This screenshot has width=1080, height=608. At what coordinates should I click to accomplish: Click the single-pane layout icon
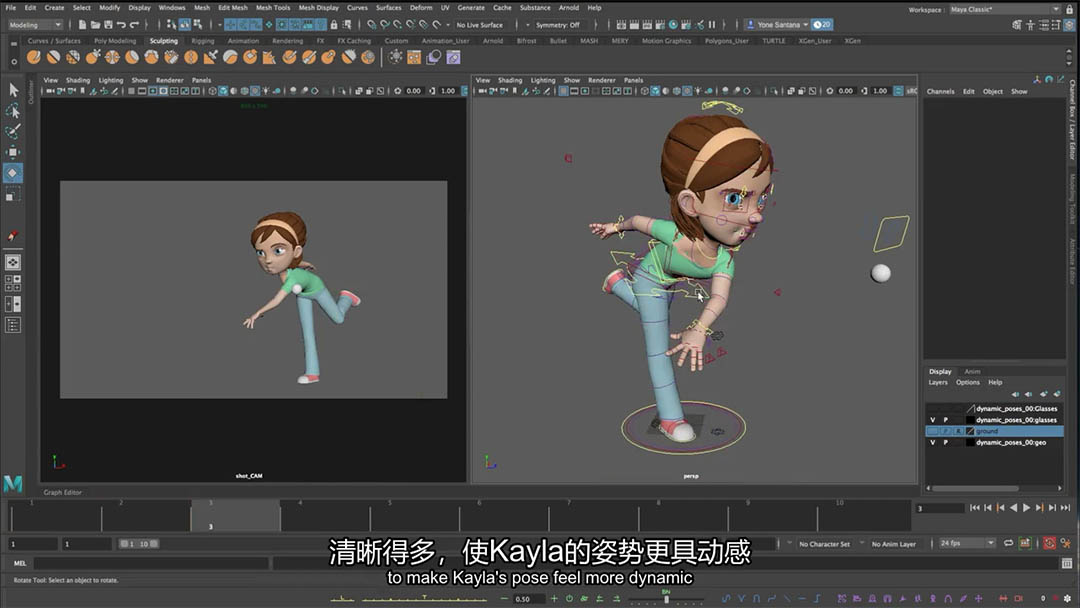(13, 262)
